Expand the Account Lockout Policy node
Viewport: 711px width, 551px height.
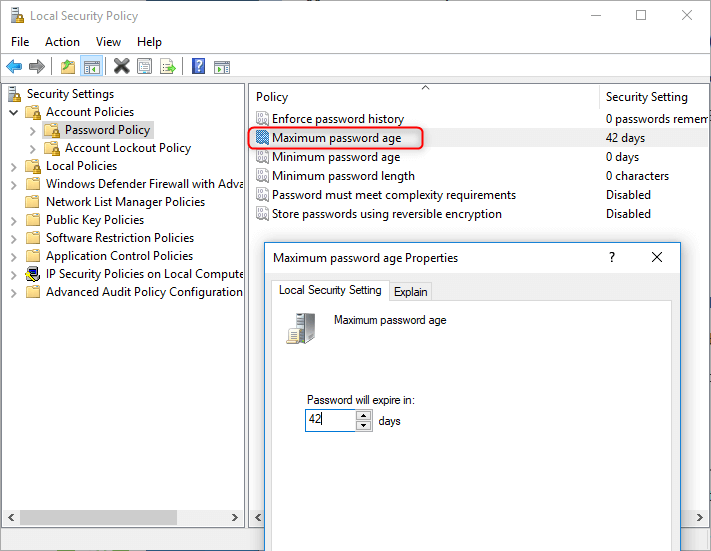(x=33, y=148)
